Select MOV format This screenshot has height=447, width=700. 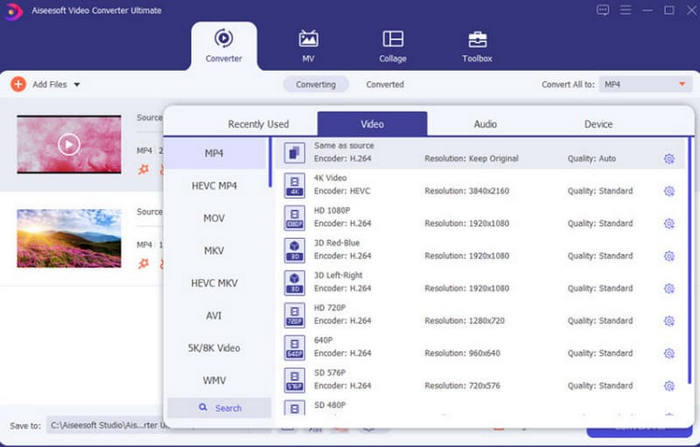214,218
